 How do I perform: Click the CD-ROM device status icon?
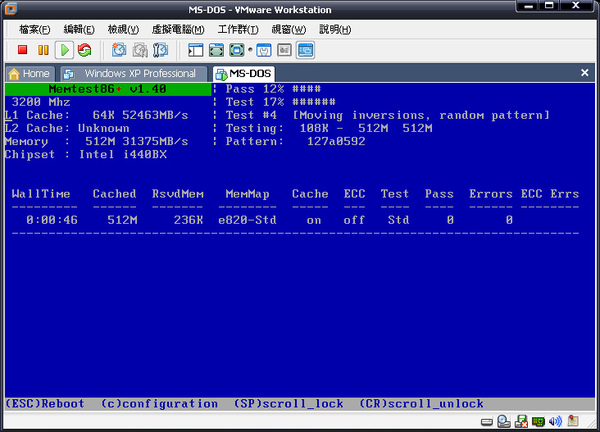(504, 421)
